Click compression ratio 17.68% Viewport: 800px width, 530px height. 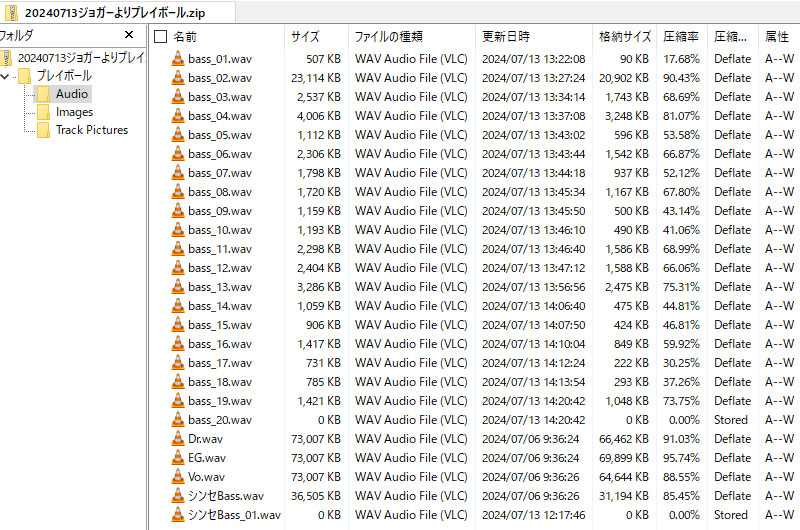pos(681,59)
